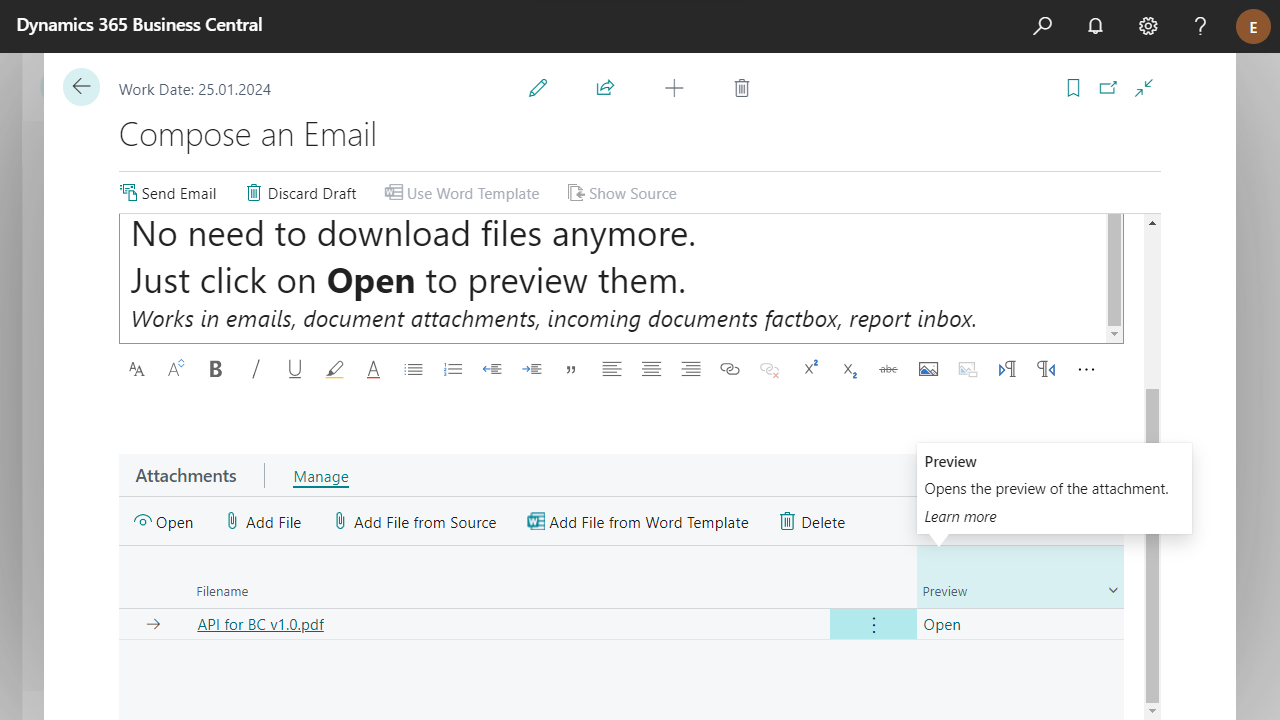The width and height of the screenshot is (1280, 720).
Task: Click the bulleted list icon
Action: click(413, 369)
